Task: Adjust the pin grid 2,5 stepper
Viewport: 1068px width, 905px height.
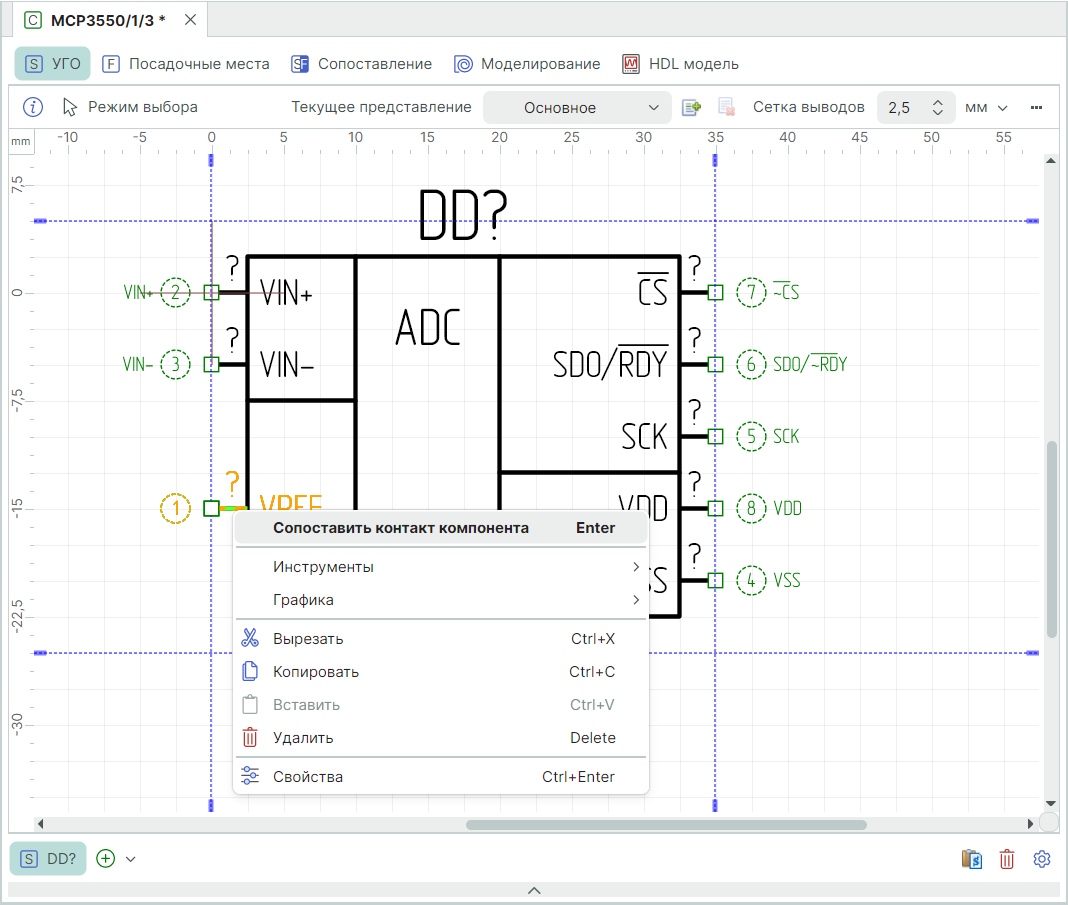Action: 938,107
